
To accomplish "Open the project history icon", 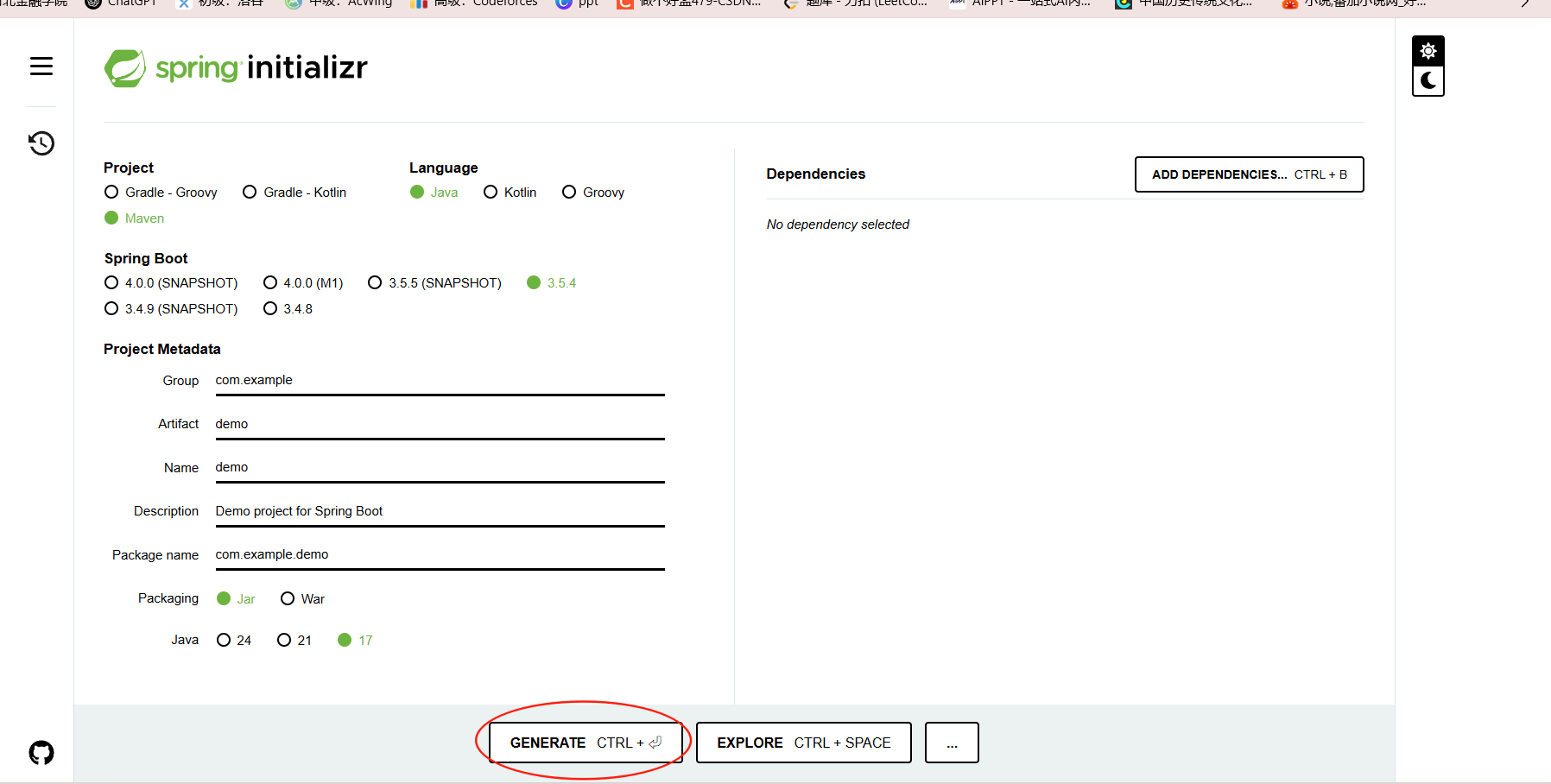I will coord(41,142).
